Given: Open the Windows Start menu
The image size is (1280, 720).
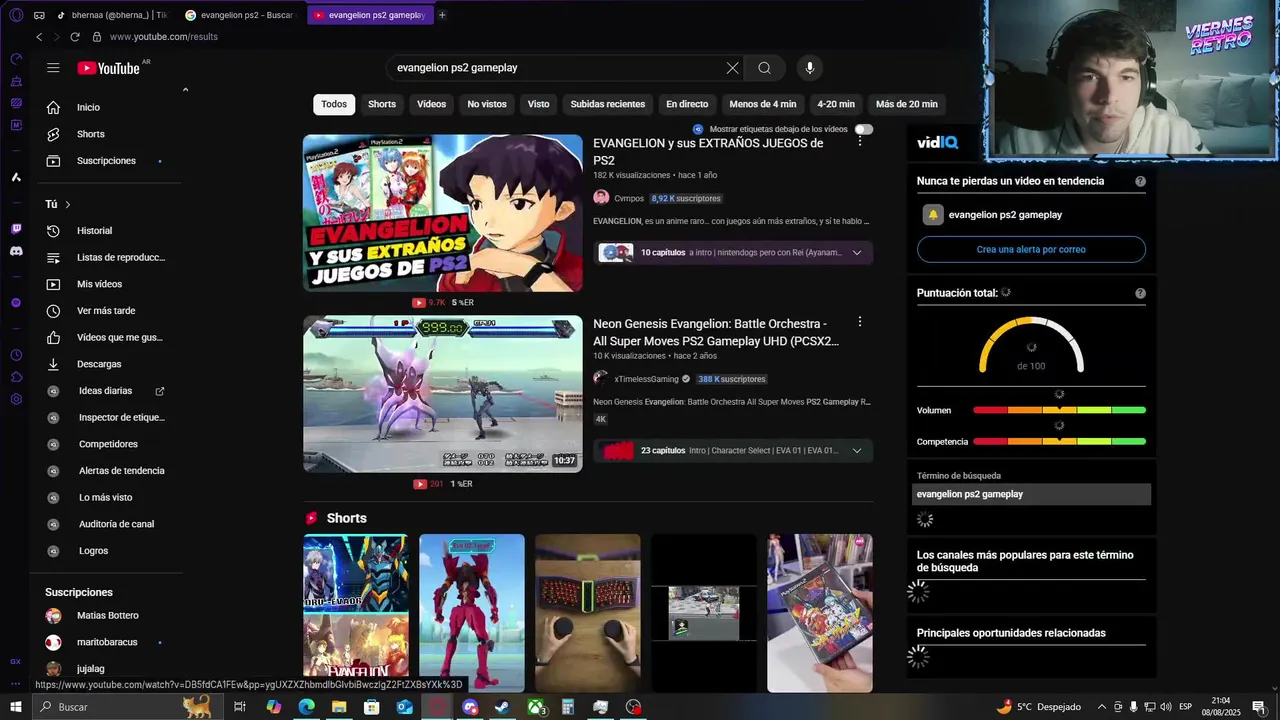Looking at the screenshot, I should 15,707.
